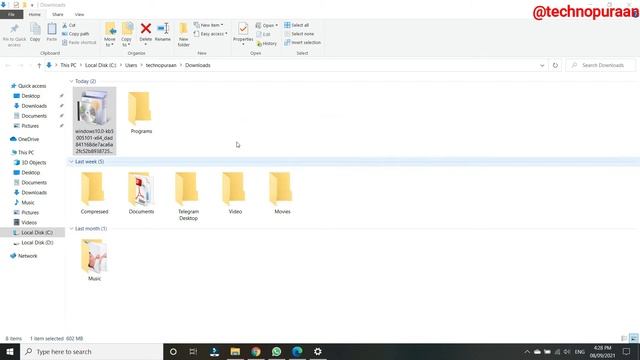Open Chrome from the taskbar
Screen dimensions: 640x360
(x=256, y=351)
